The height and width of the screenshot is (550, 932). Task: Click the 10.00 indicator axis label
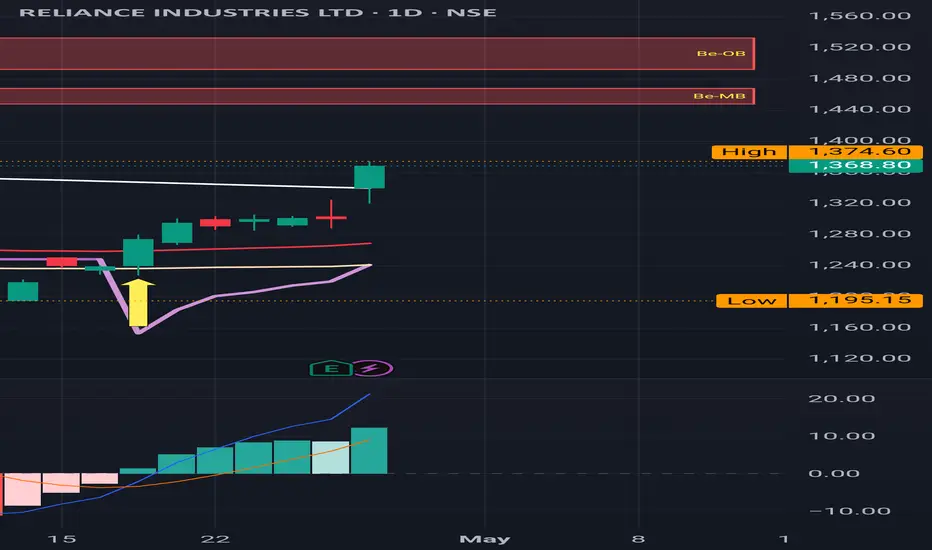click(x=842, y=436)
